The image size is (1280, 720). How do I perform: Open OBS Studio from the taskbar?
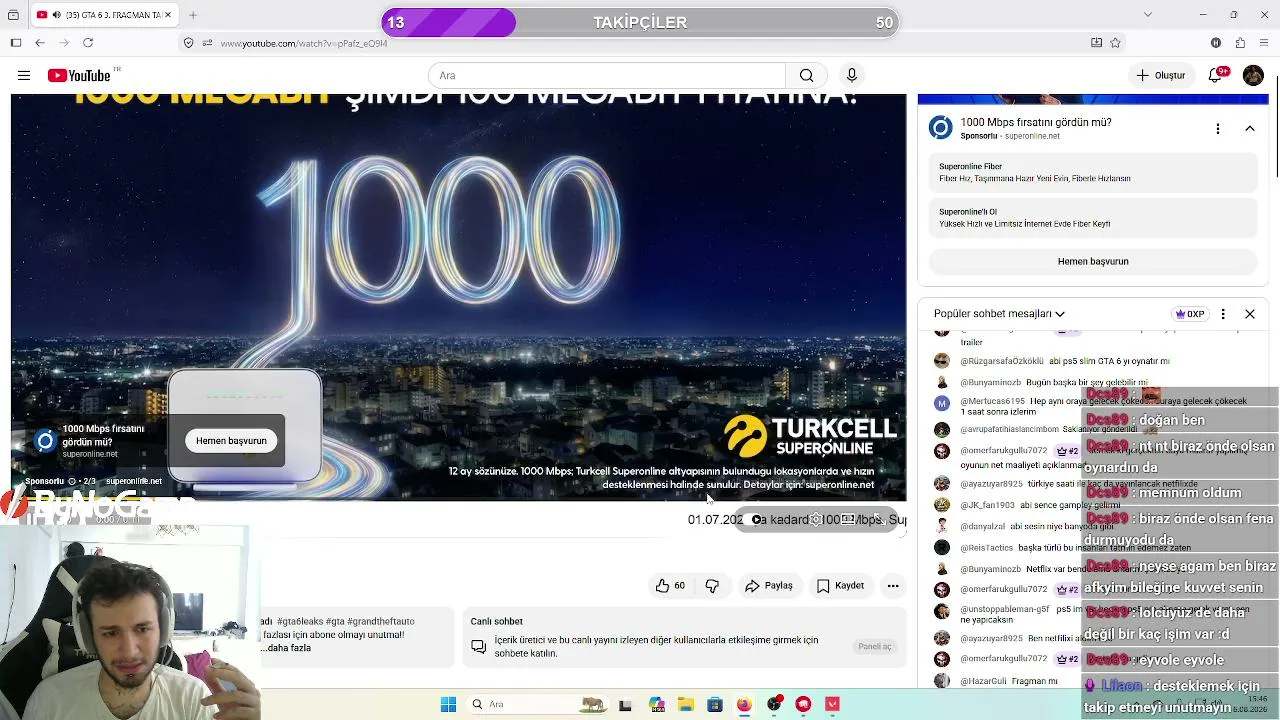pos(774,704)
